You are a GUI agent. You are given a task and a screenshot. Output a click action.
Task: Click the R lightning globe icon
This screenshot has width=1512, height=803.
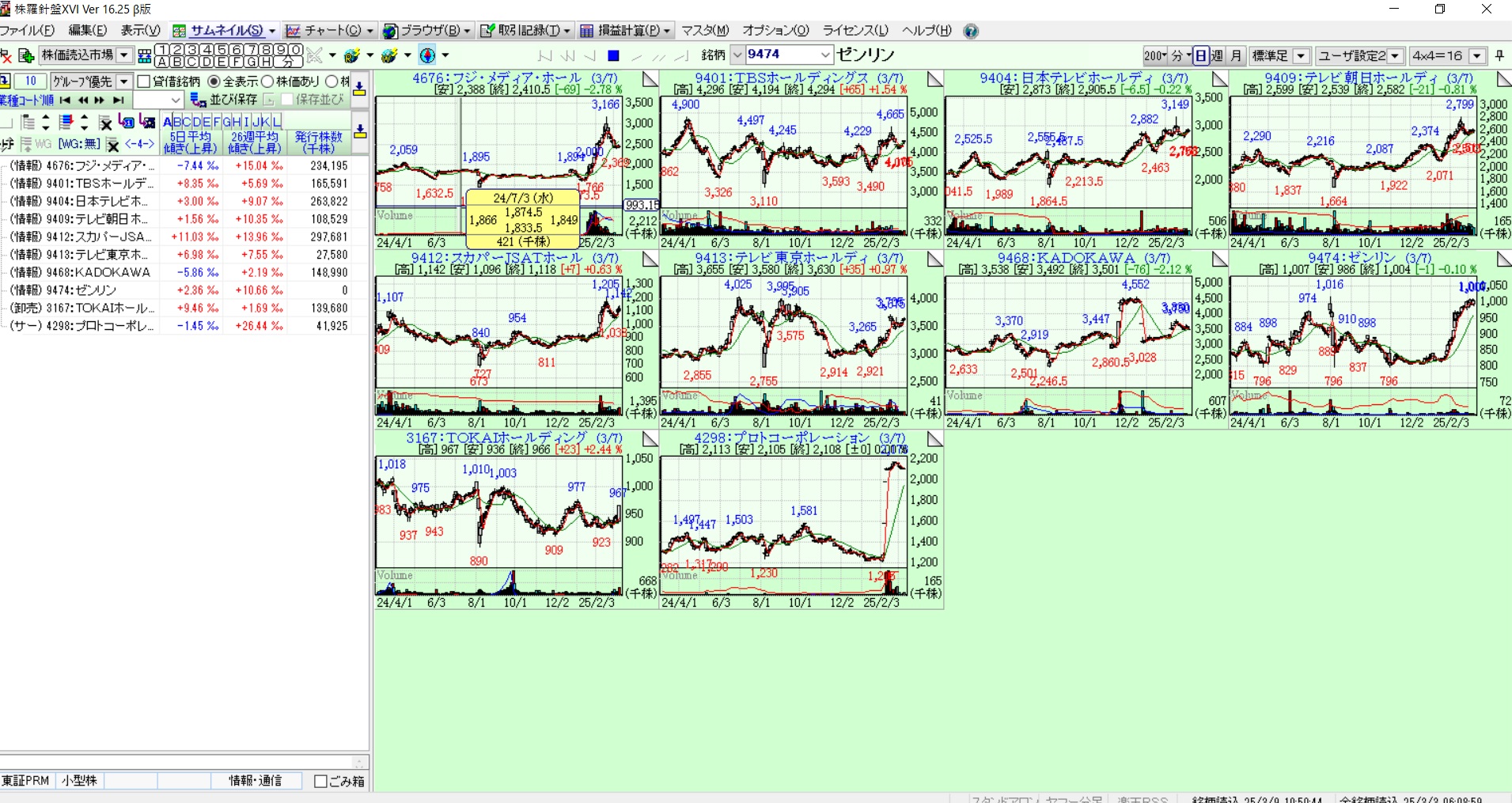pyautogui.click(x=352, y=55)
